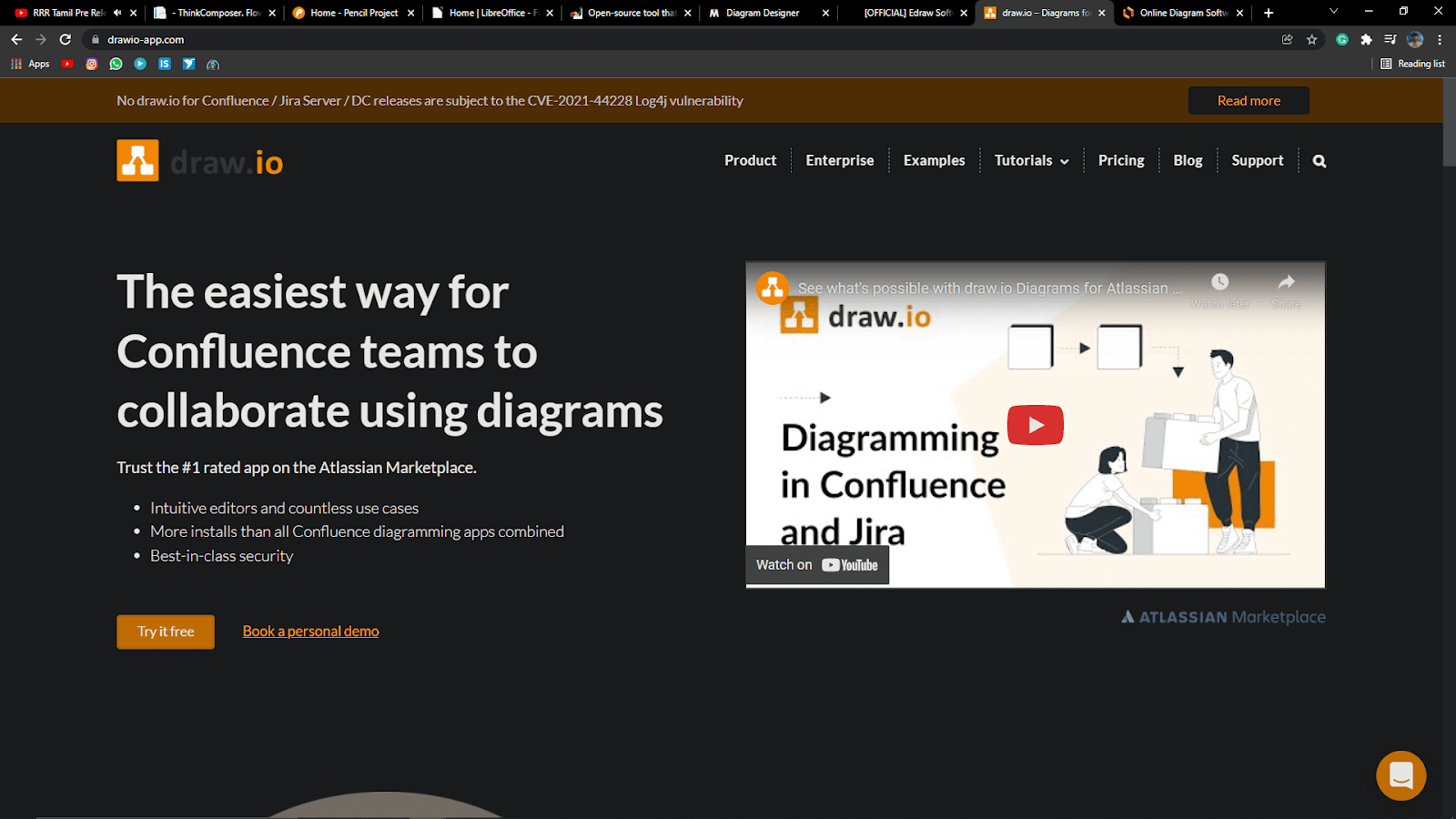Screen dimensions: 1456x819
Task: Open the chat widget bubble
Action: pos(1400,775)
